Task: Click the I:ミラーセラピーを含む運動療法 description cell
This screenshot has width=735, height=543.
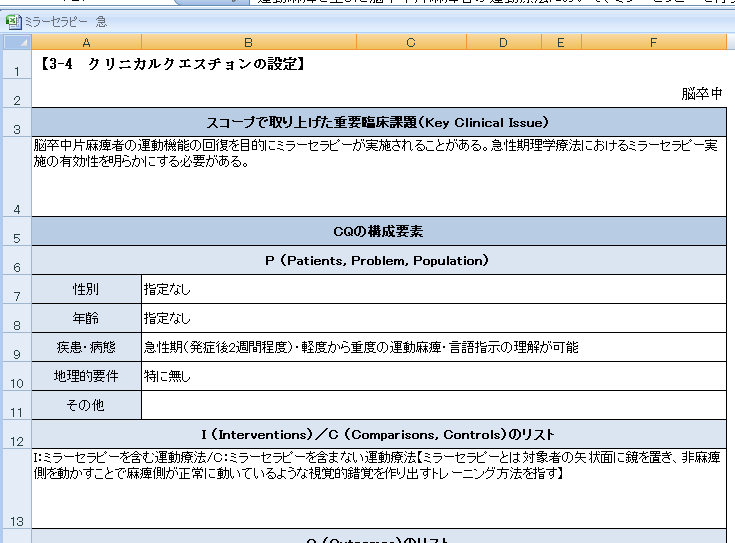Action: (x=379, y=489)
